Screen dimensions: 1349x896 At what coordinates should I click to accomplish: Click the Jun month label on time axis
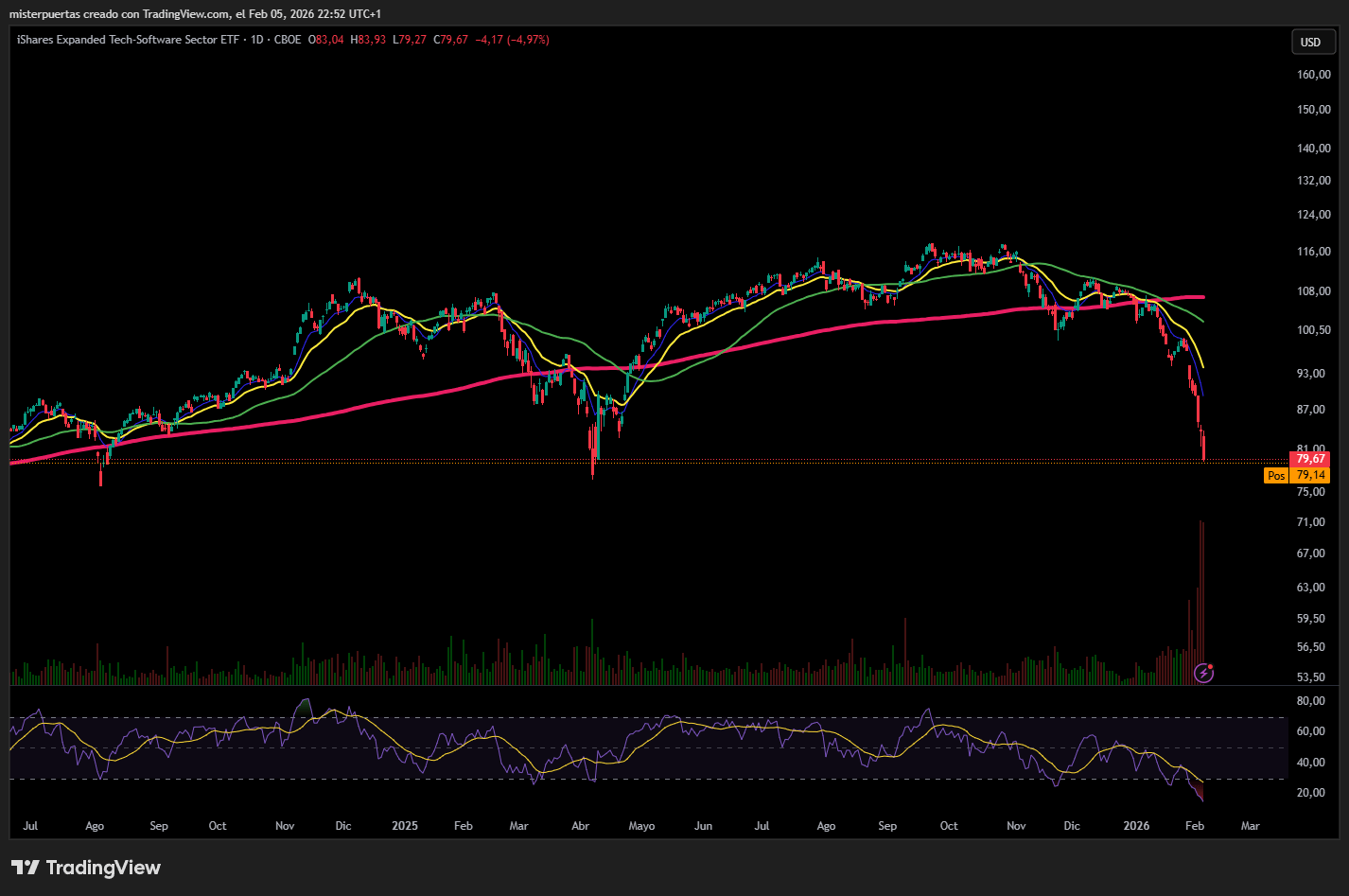click(703, 826)
